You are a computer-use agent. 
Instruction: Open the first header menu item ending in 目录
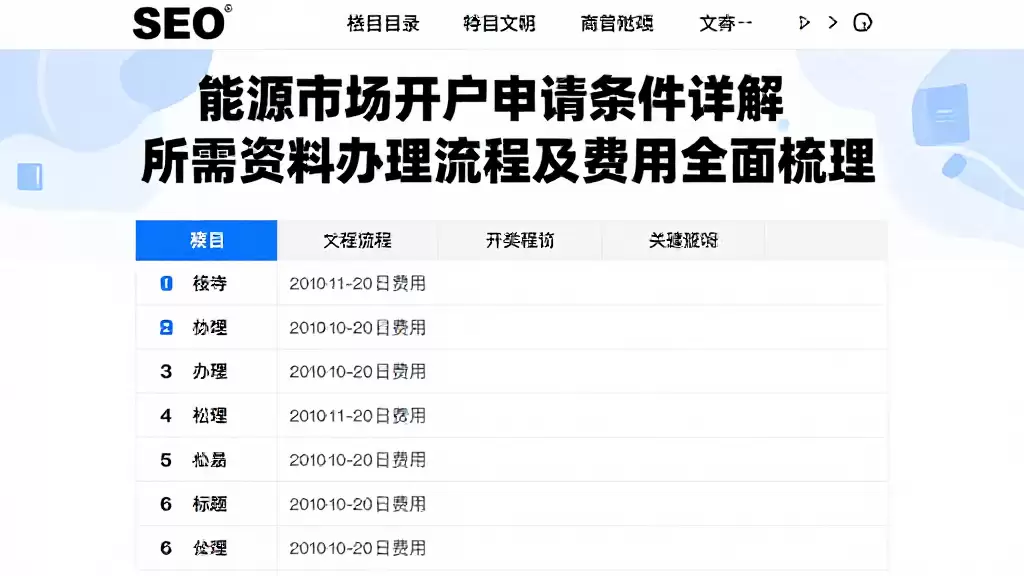383,24
